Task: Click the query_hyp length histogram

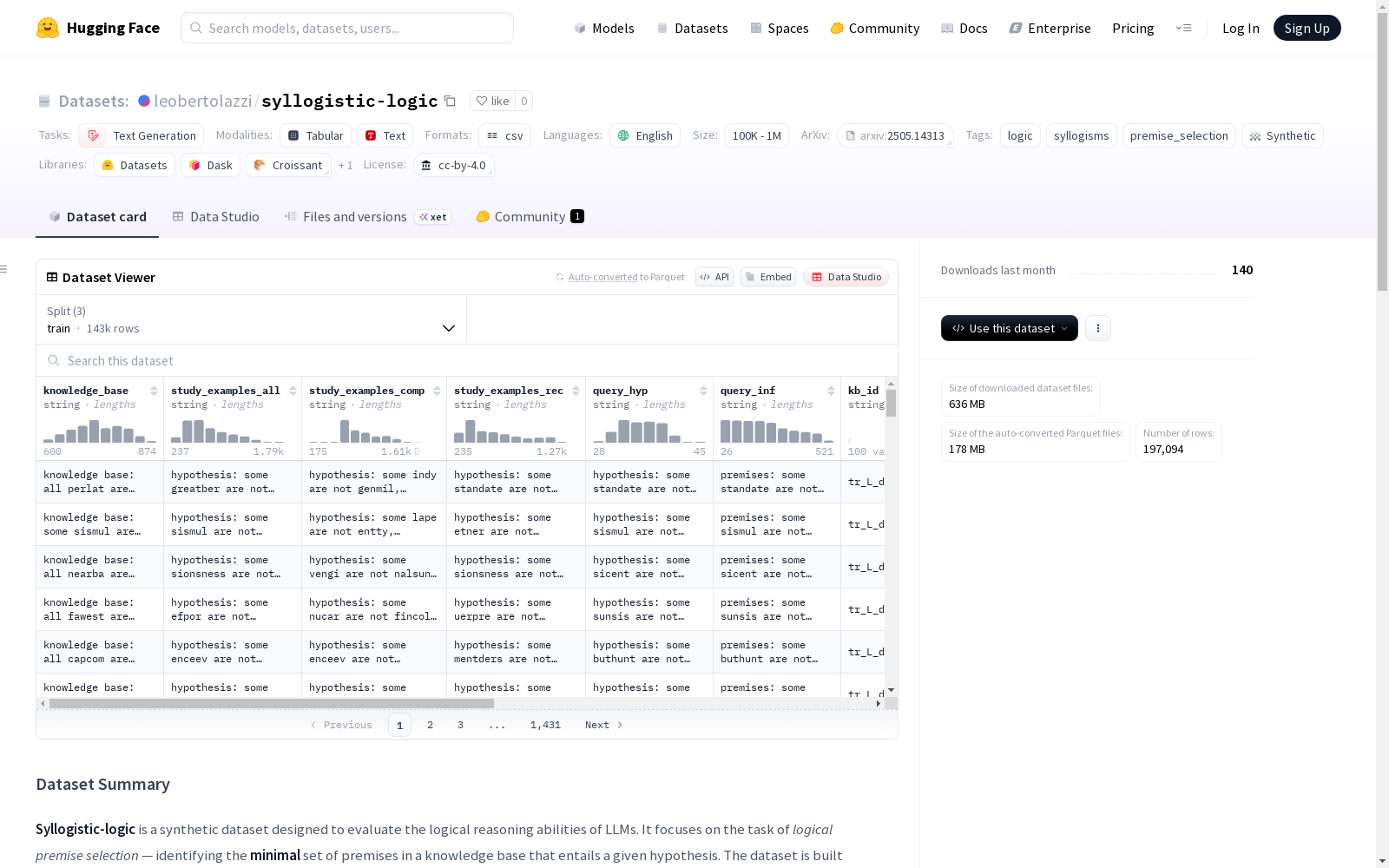Action: pyautogui.click(x=649, y=431)
